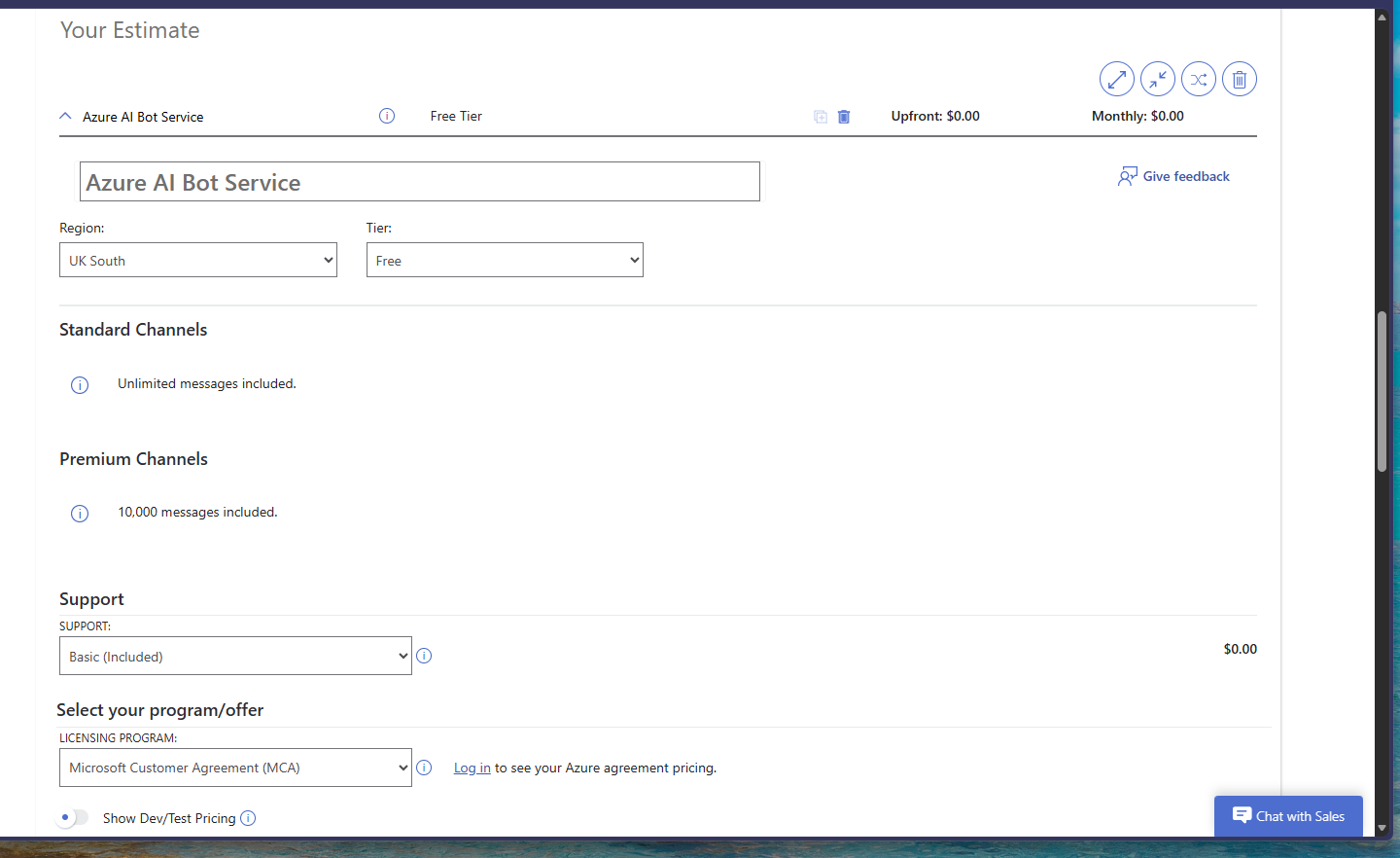Screen dimensions: 1400x858
Task: Open info icon next to Support dropdown
Action: tap(424, 656)
